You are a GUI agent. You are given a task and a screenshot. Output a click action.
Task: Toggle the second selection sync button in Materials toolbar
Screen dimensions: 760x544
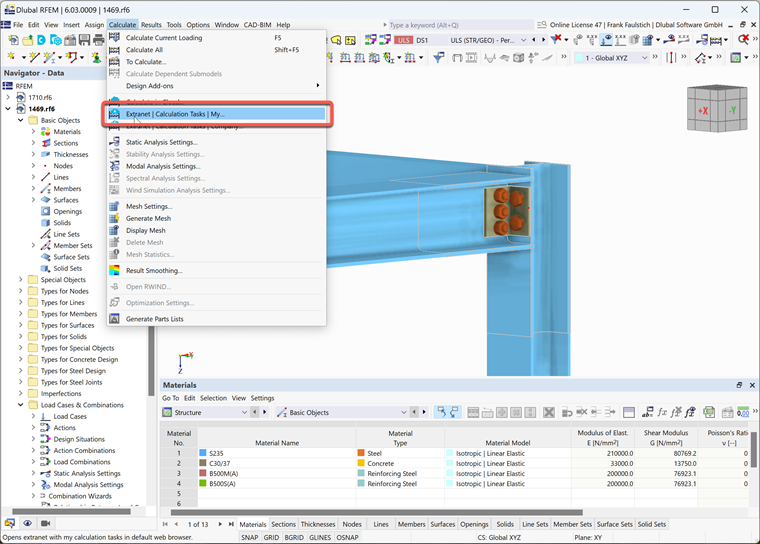tap(454, 413)
